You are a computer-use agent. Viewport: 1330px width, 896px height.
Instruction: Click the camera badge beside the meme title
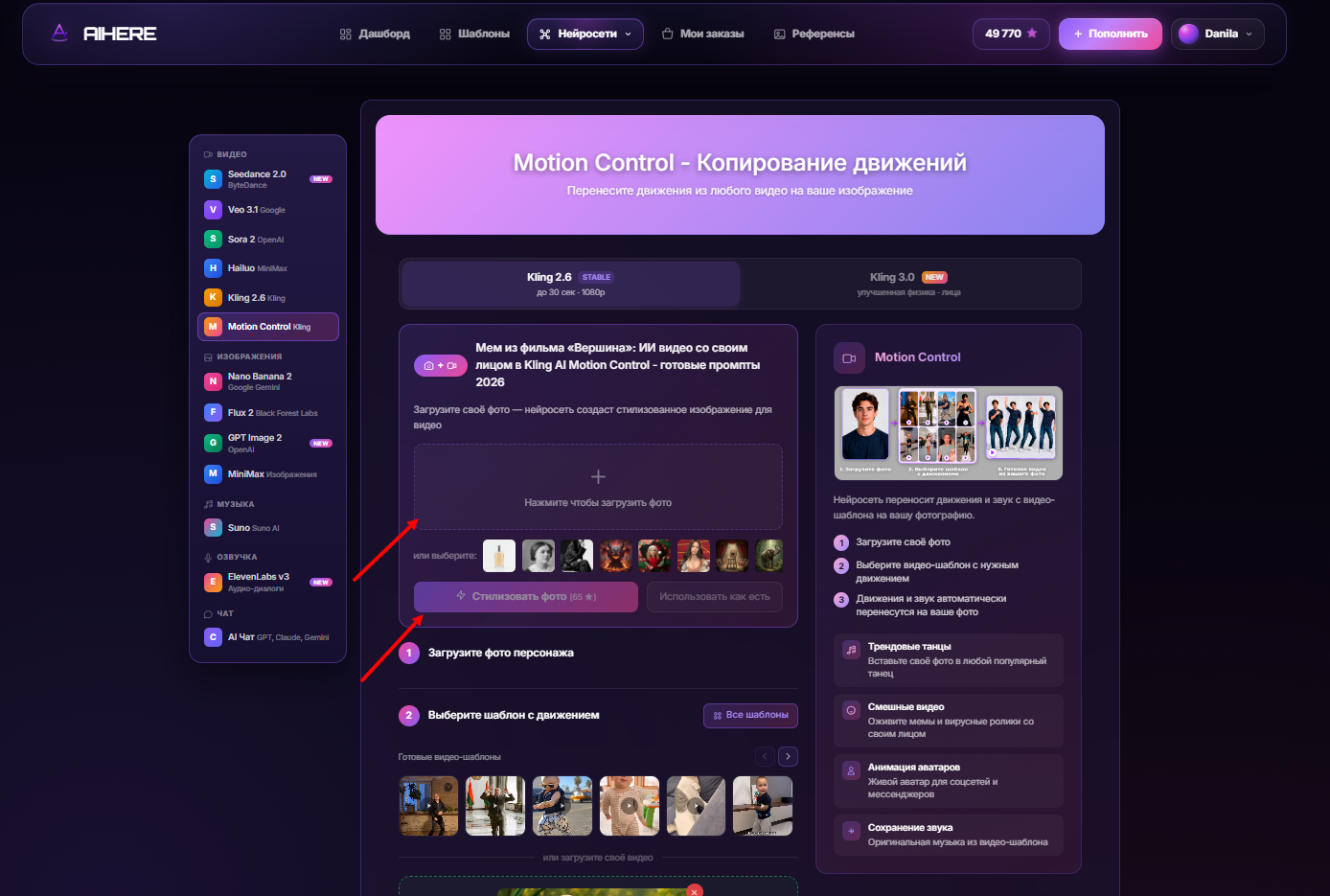click(441, 365)
